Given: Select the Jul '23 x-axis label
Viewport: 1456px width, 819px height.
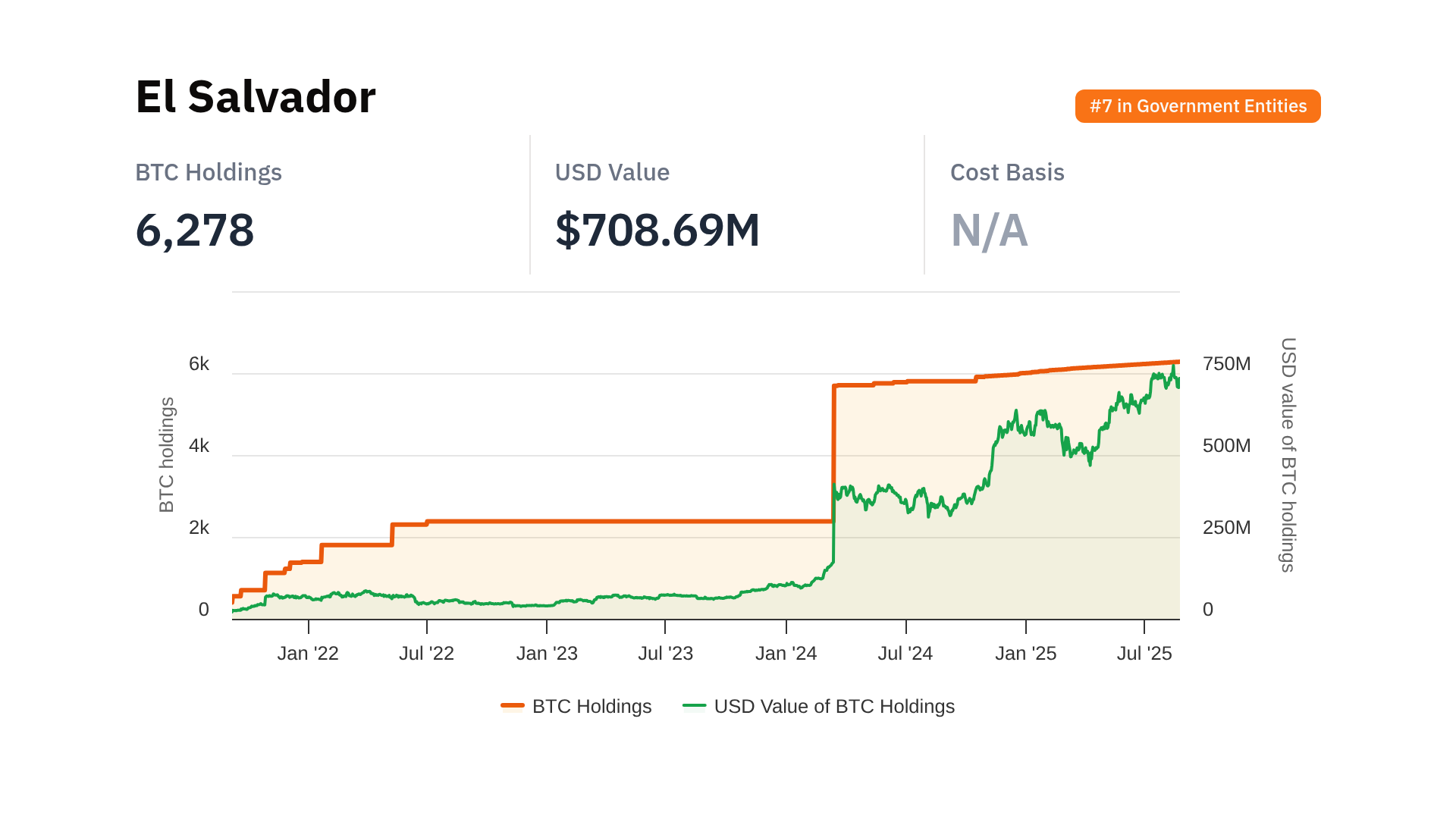Looking at the screenshot, I should [665, 653].
